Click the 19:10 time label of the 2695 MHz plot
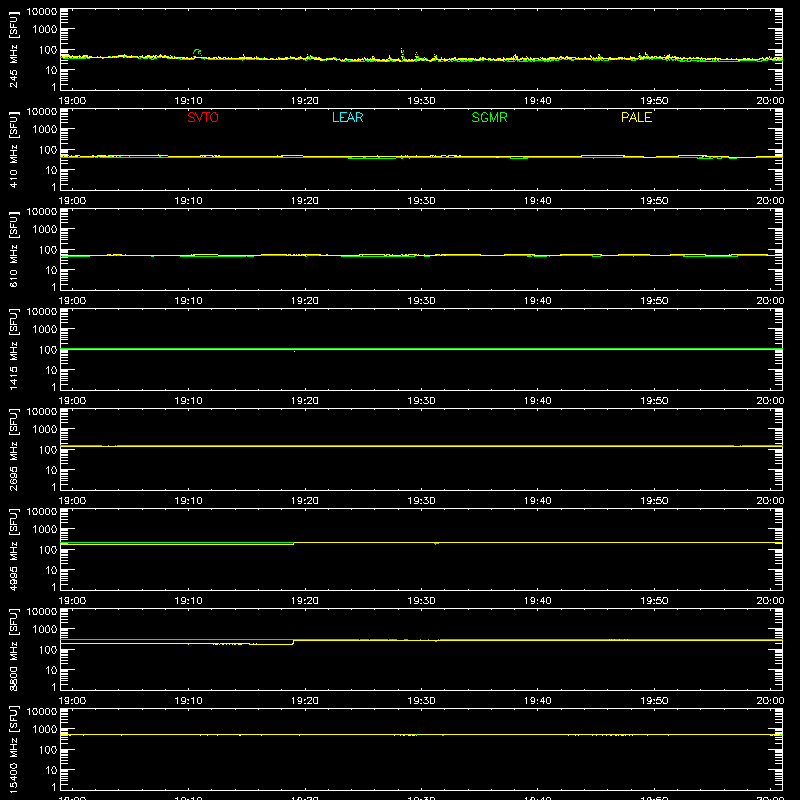Viewport: 800px width, 800px height. (x=189, y=501)
